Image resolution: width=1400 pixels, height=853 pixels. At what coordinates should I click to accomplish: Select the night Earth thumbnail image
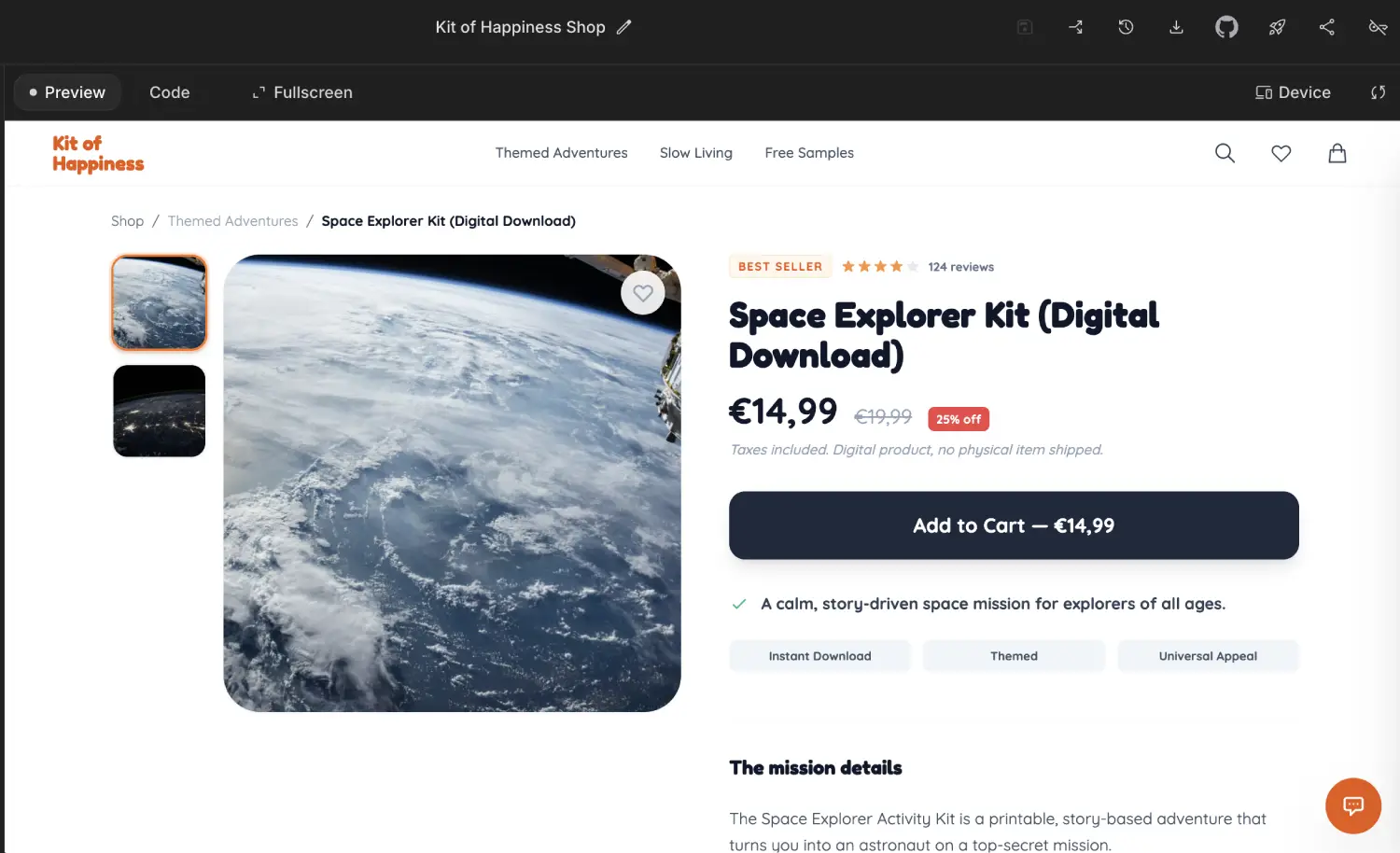pos(159,411)
